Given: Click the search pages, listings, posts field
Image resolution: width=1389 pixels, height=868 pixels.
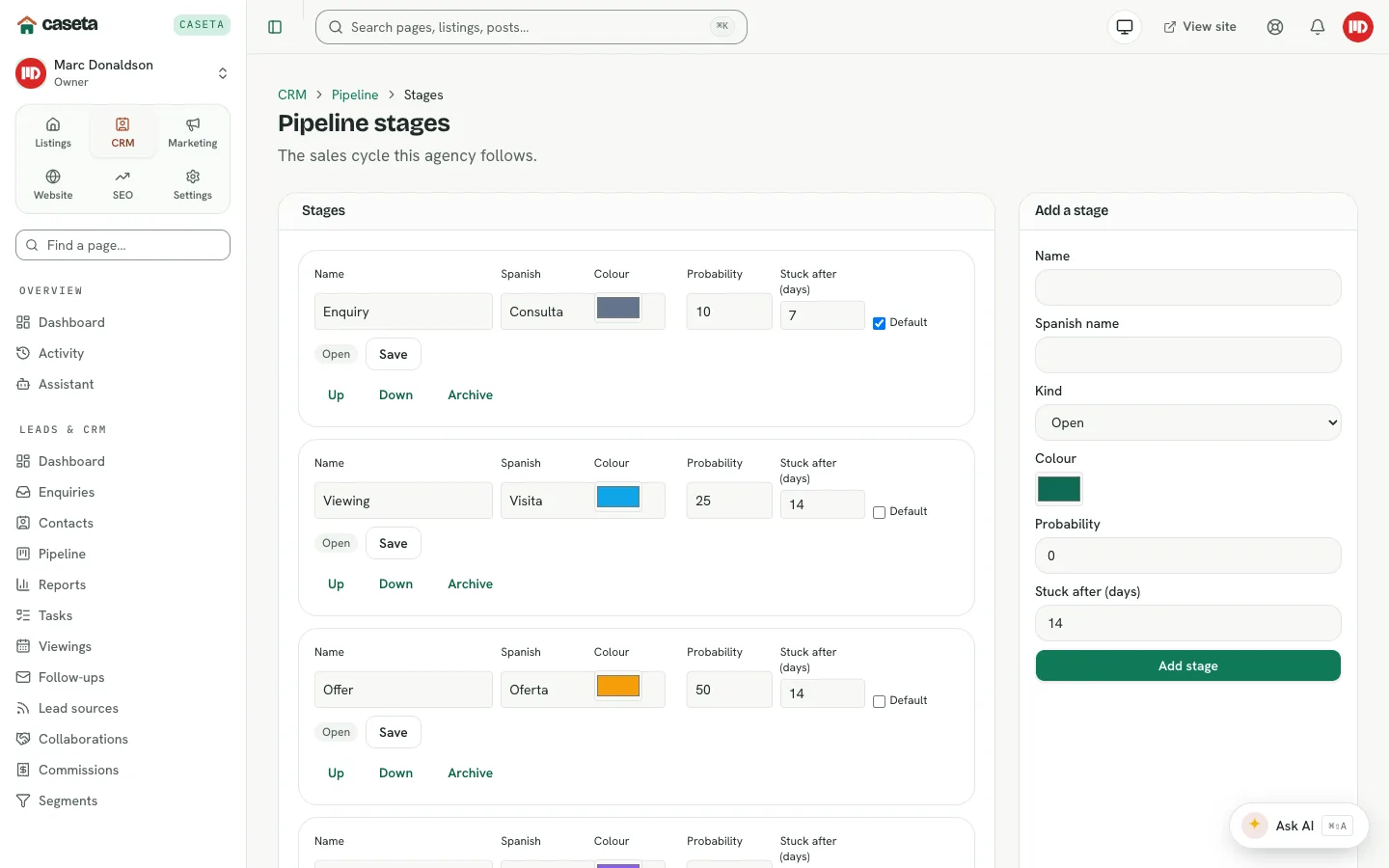Looking at the screenshot, I should pyautogui.click(x=531, y=27).
